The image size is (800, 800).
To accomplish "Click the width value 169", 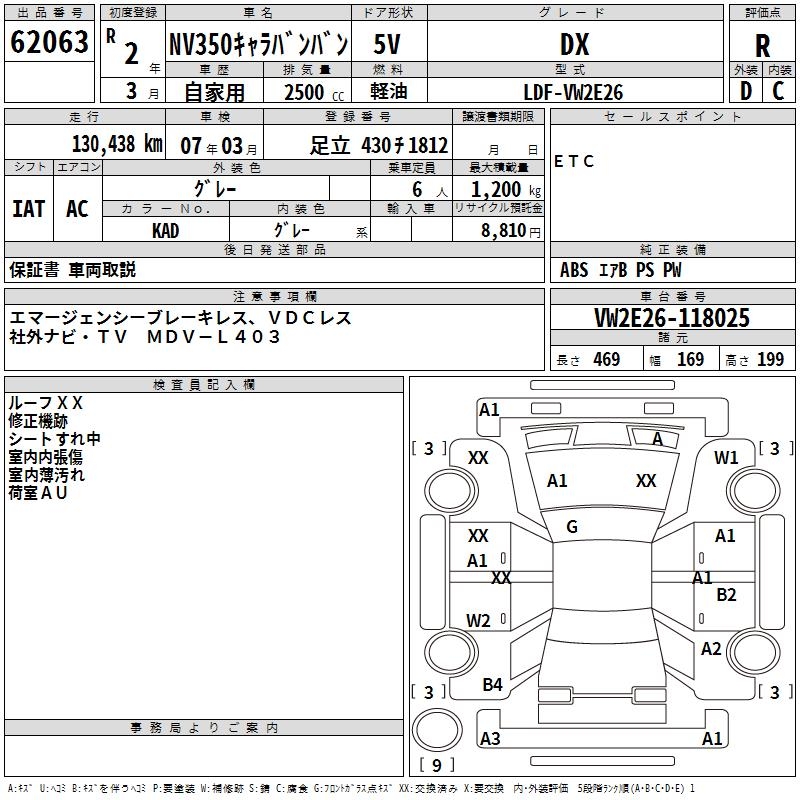I will click(690, 360).
